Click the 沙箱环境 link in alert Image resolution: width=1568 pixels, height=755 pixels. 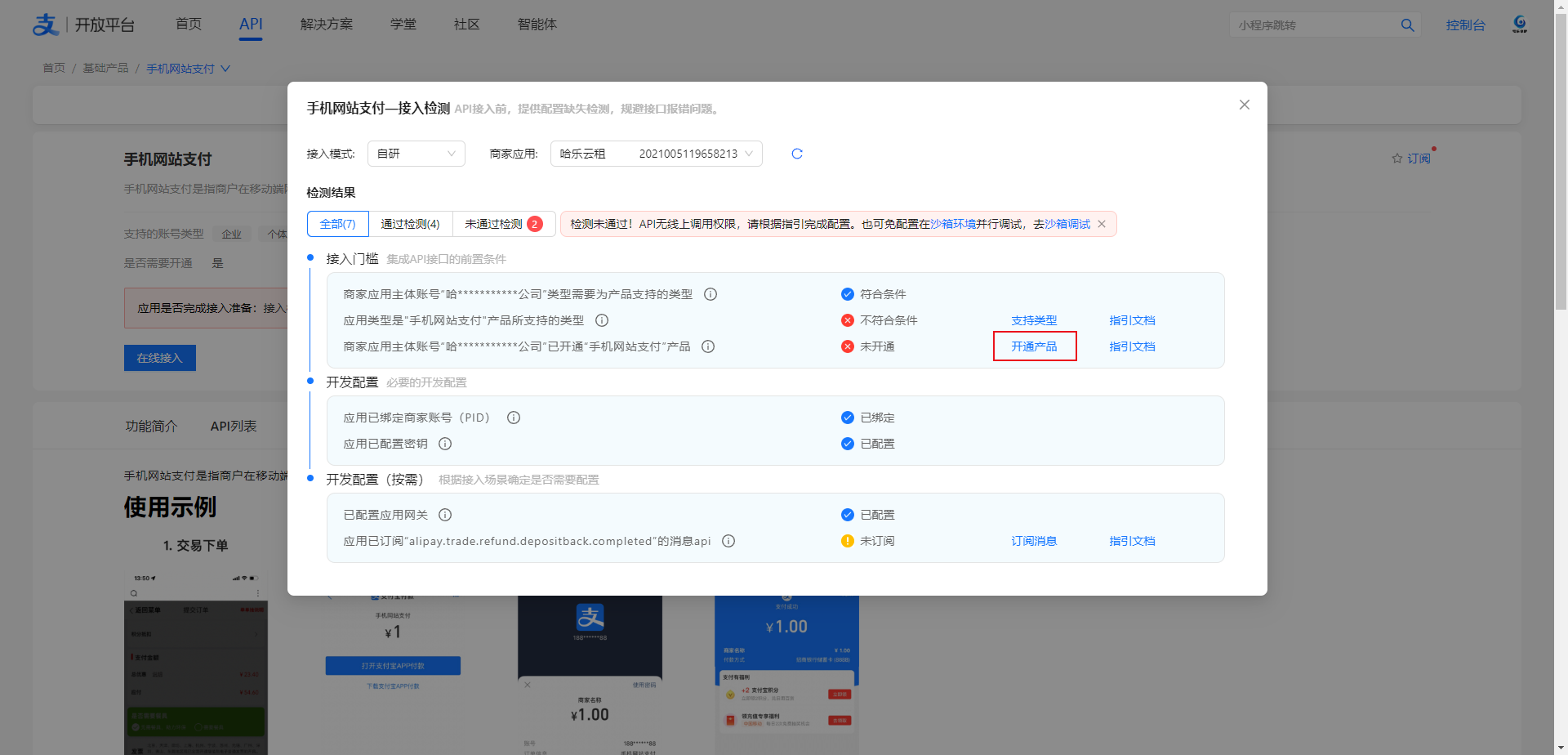coord(953,224)
